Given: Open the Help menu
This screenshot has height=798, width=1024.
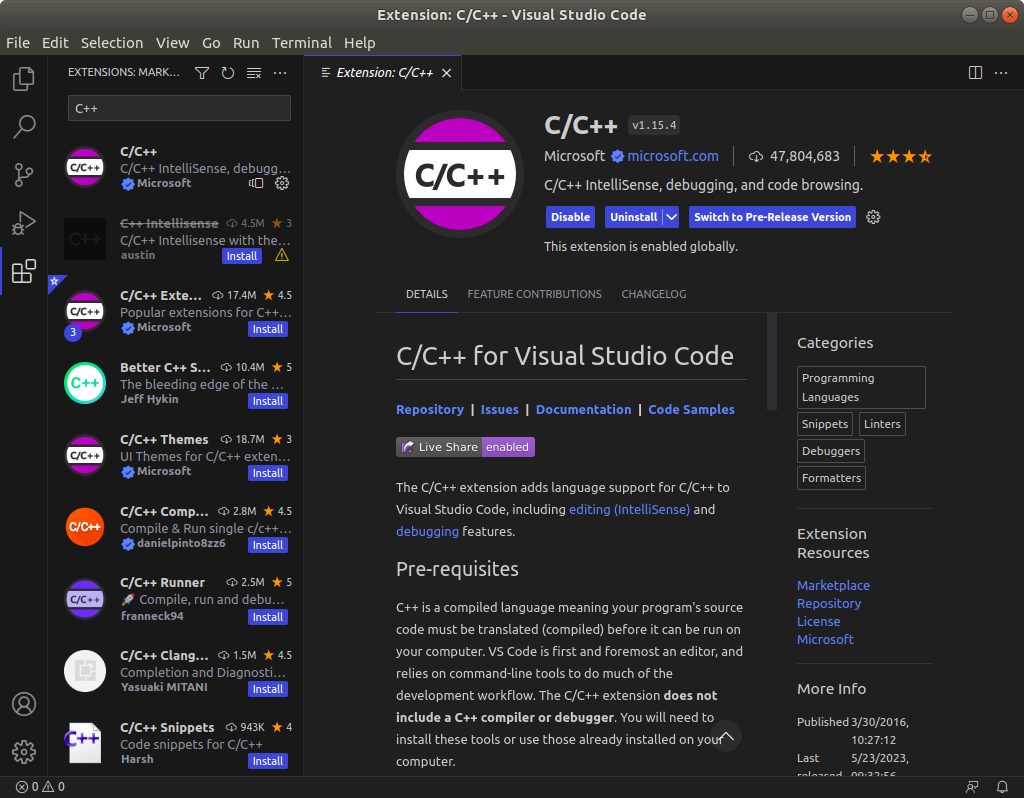Looking at the screenshot, I should [x=359, y=42].
